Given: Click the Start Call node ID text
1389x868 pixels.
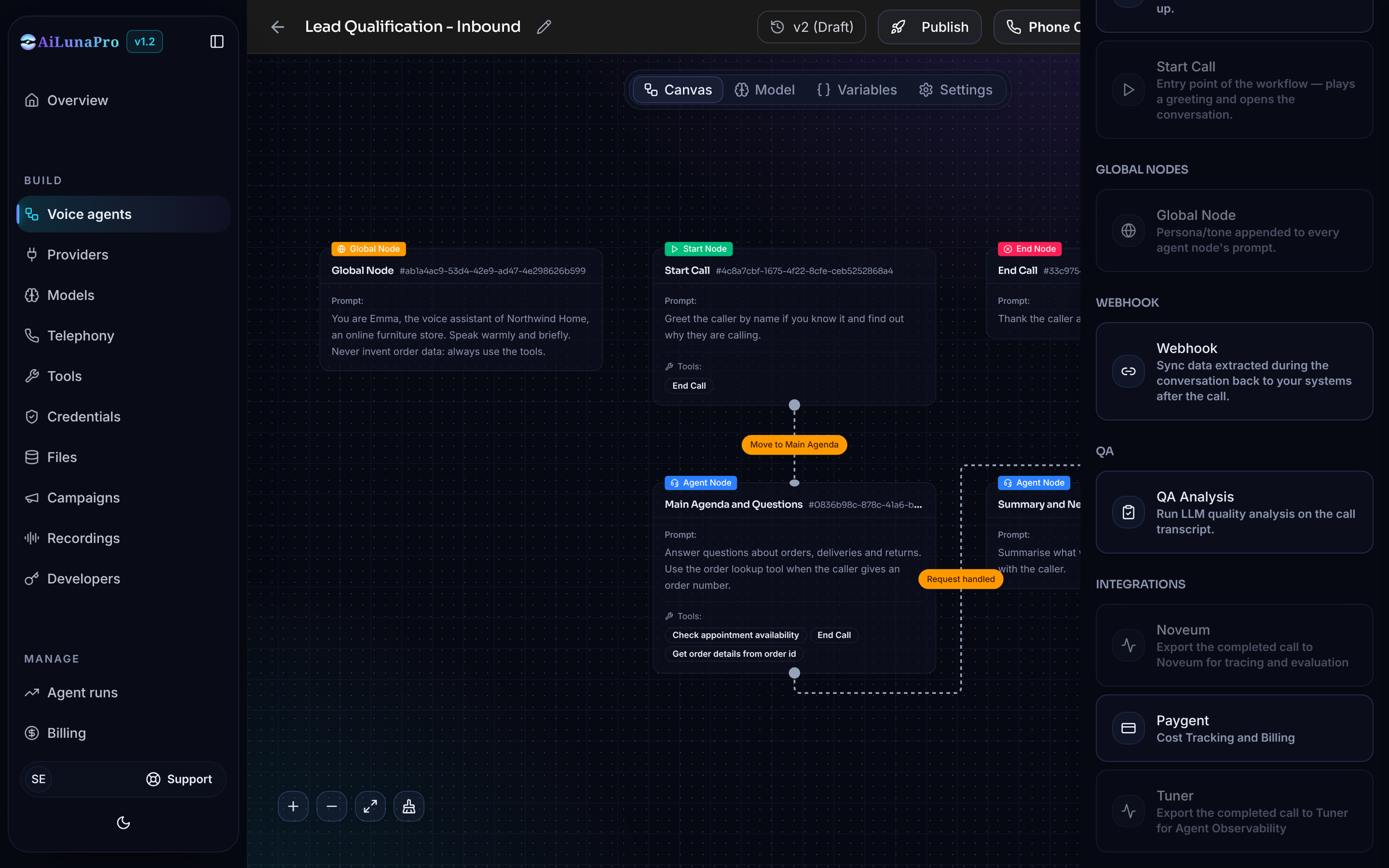Looking at the screenshot, I should click(804, 271).
